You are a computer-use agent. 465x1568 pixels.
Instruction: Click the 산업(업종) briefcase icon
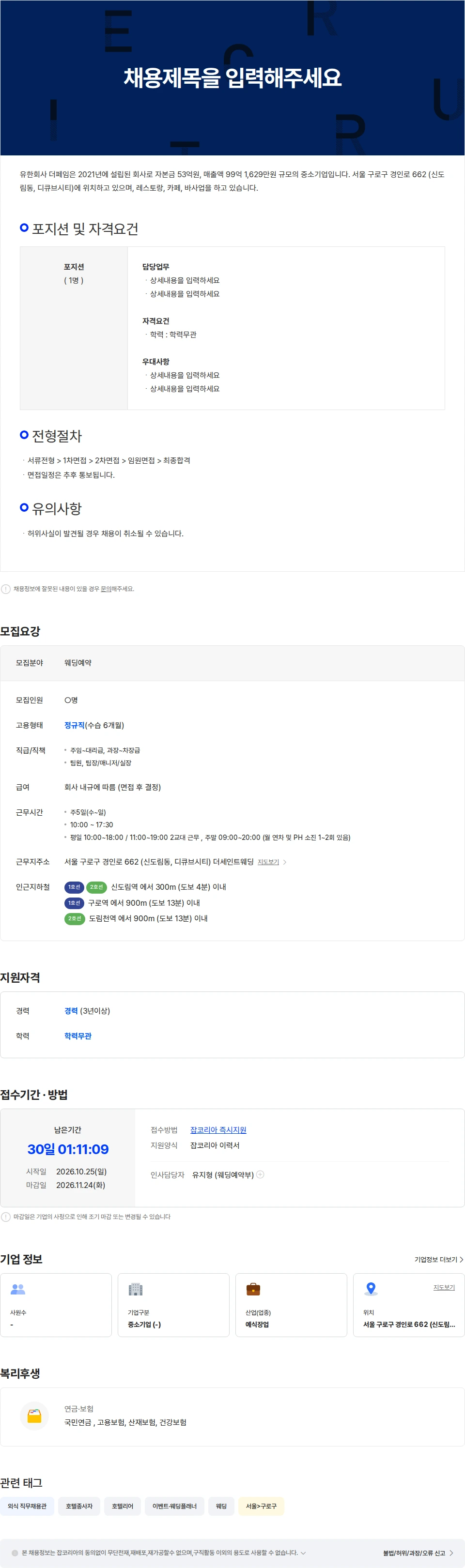(x=253, y=1289)
